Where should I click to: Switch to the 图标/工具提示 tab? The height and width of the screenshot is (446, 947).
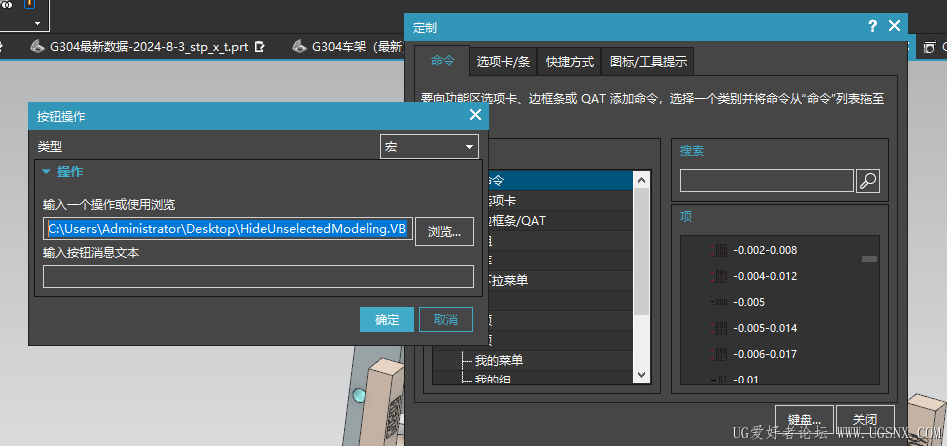pyautogui.click(x=648, y=62)
